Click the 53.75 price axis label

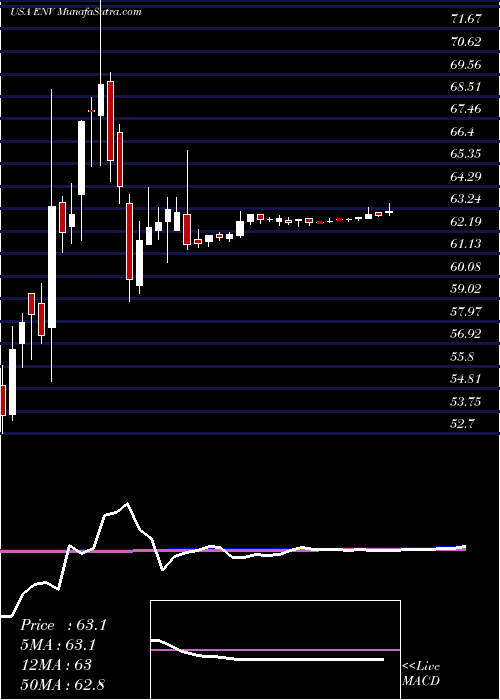[466, 401]
